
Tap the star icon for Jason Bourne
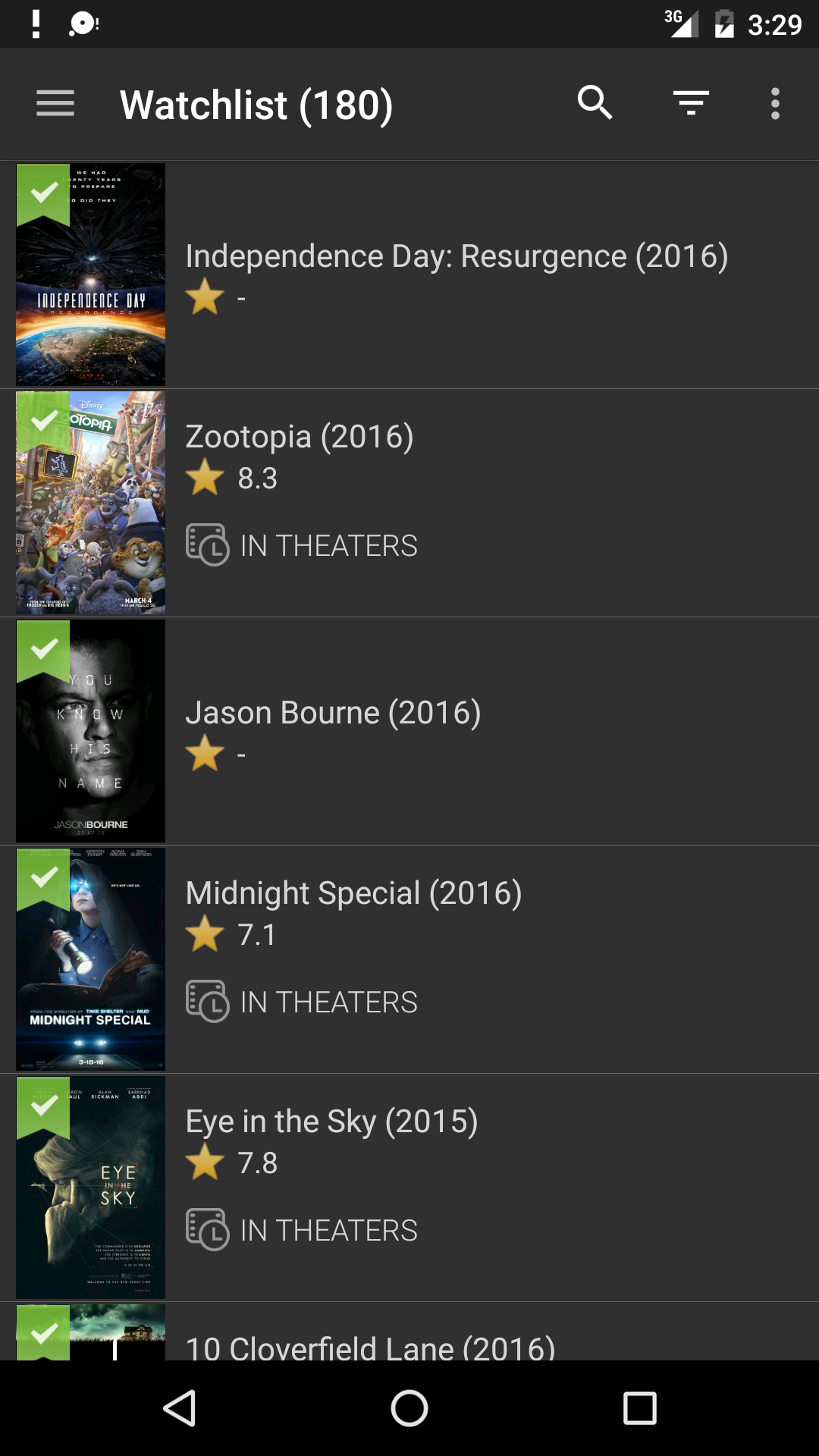tap(205, 753)
